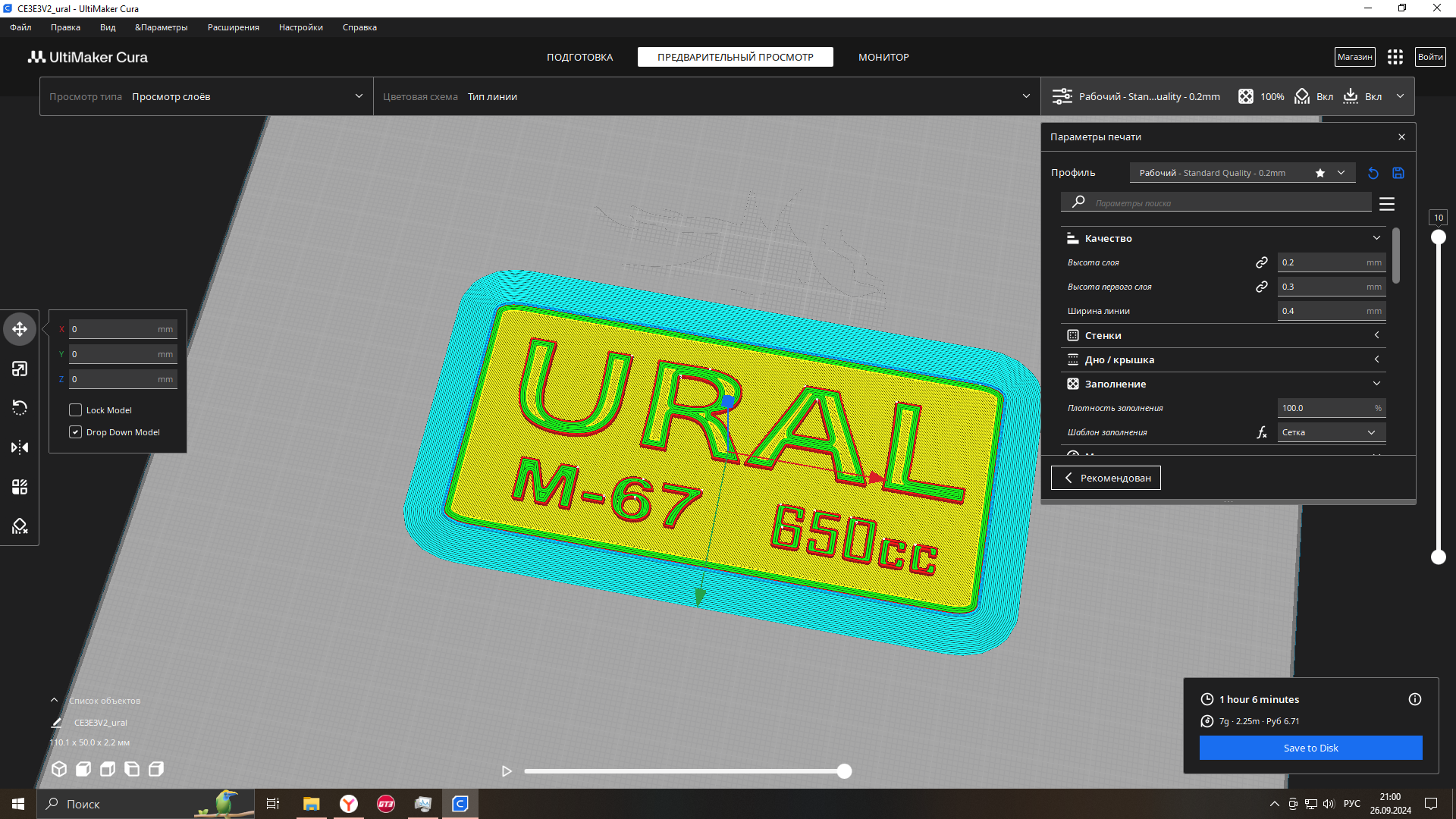Open the settings visibility hamburger menu
The height and width of the screenshot is (819, 1456).
point(1387,204)
